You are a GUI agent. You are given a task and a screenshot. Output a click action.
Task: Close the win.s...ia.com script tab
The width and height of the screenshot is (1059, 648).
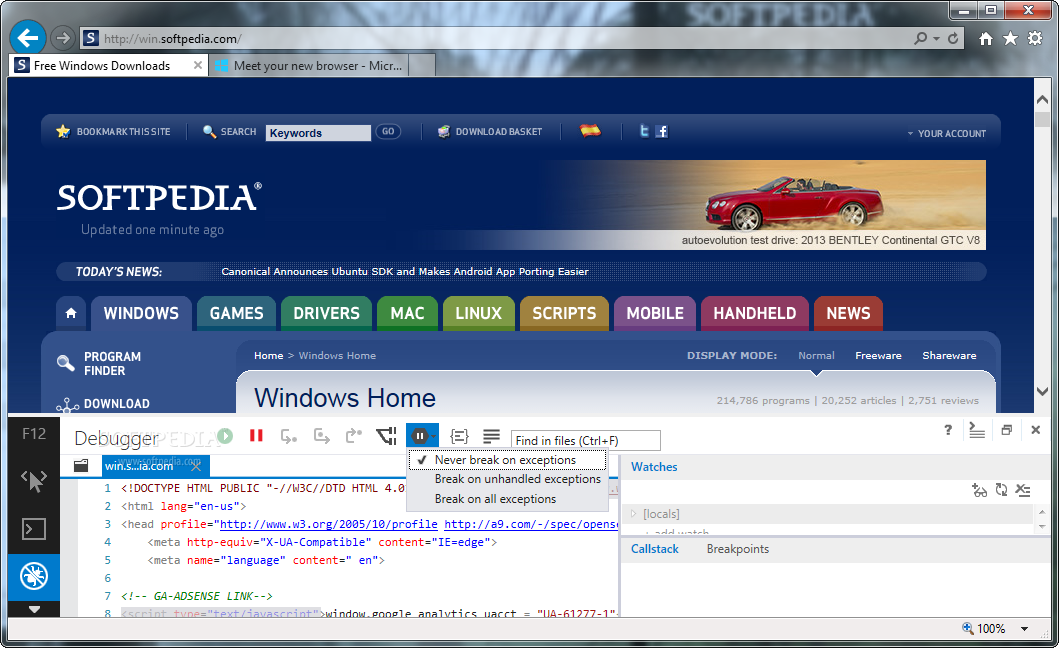point(196,466)
